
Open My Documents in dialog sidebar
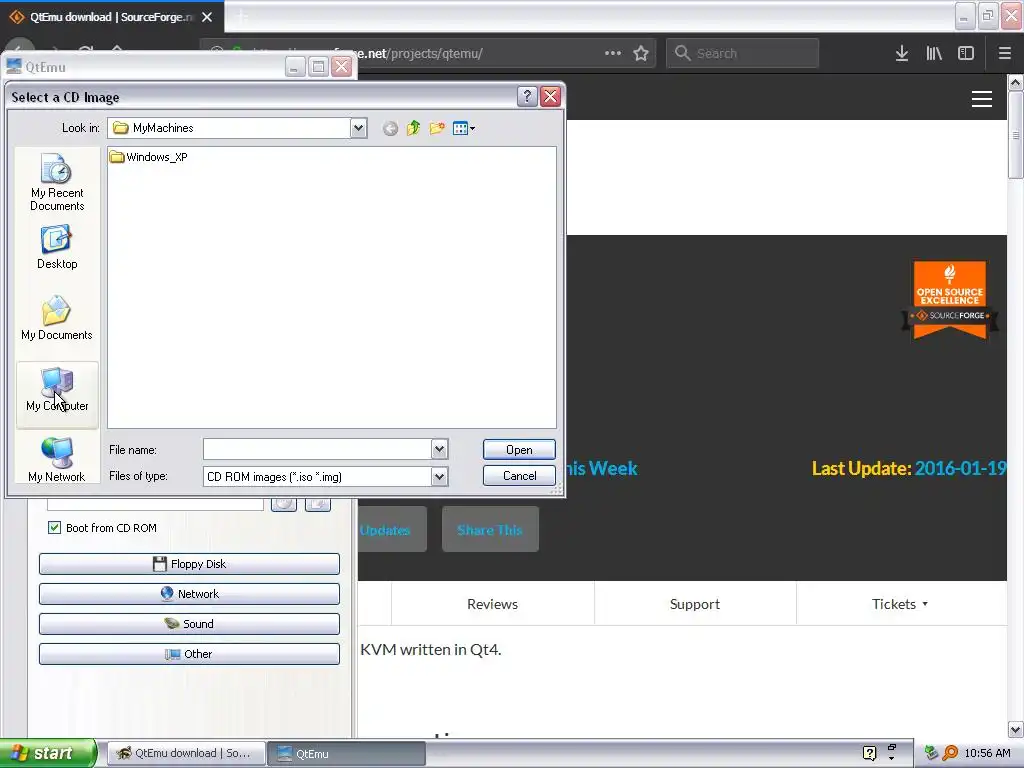pos(57,318)
